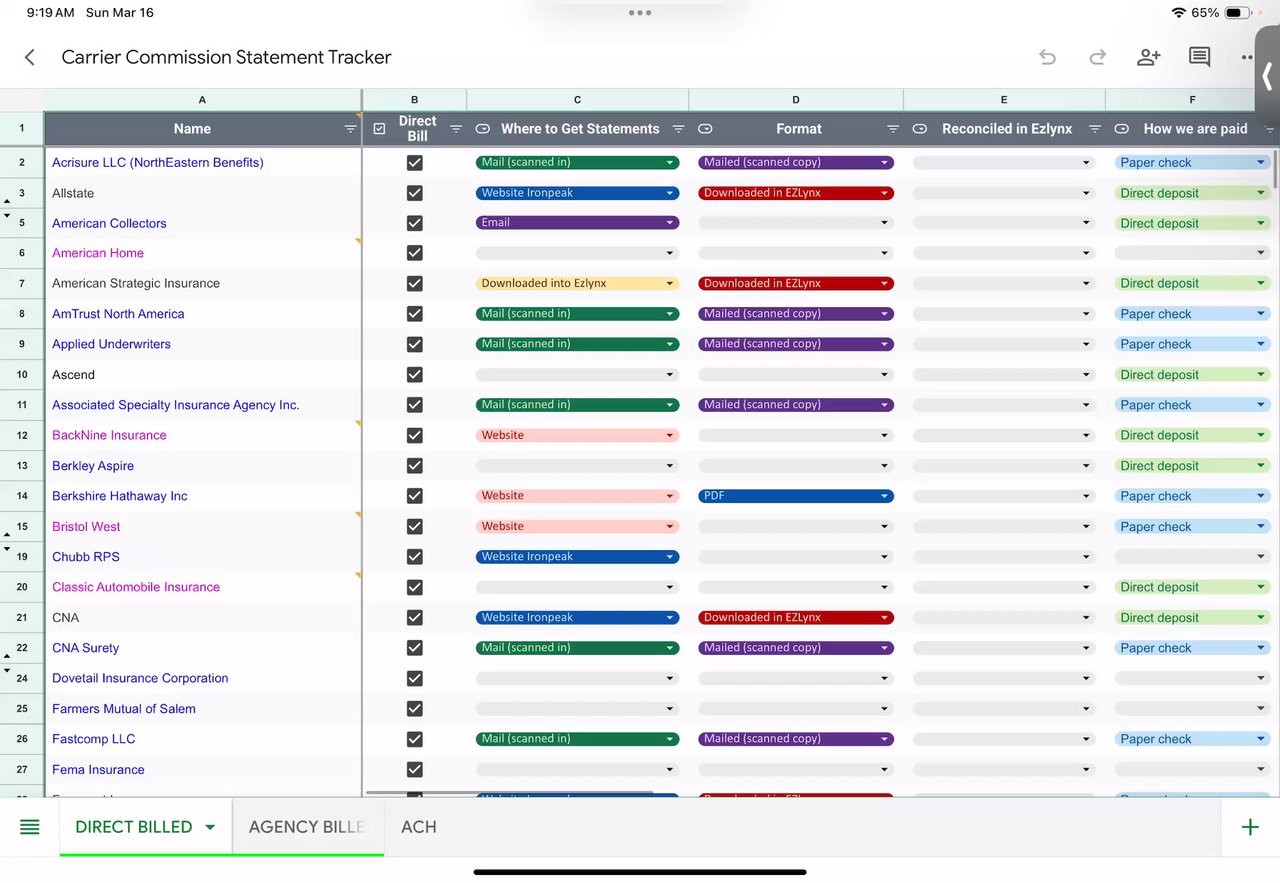Open filter icon on Where to Get Statements header
The width and height of the screenshot is (1280, 883).
[678, 129]
